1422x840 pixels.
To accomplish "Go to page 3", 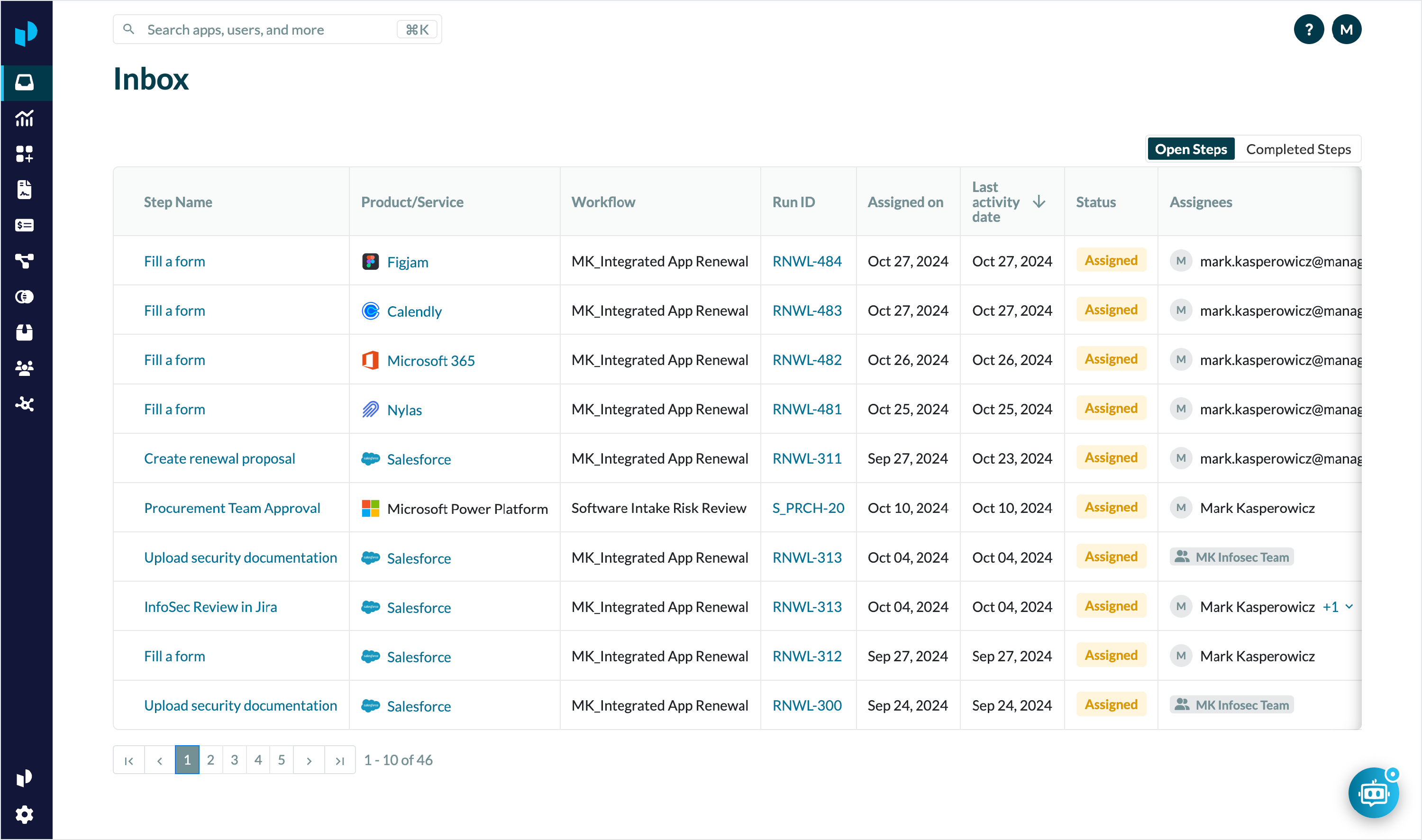I will (234, 759).
